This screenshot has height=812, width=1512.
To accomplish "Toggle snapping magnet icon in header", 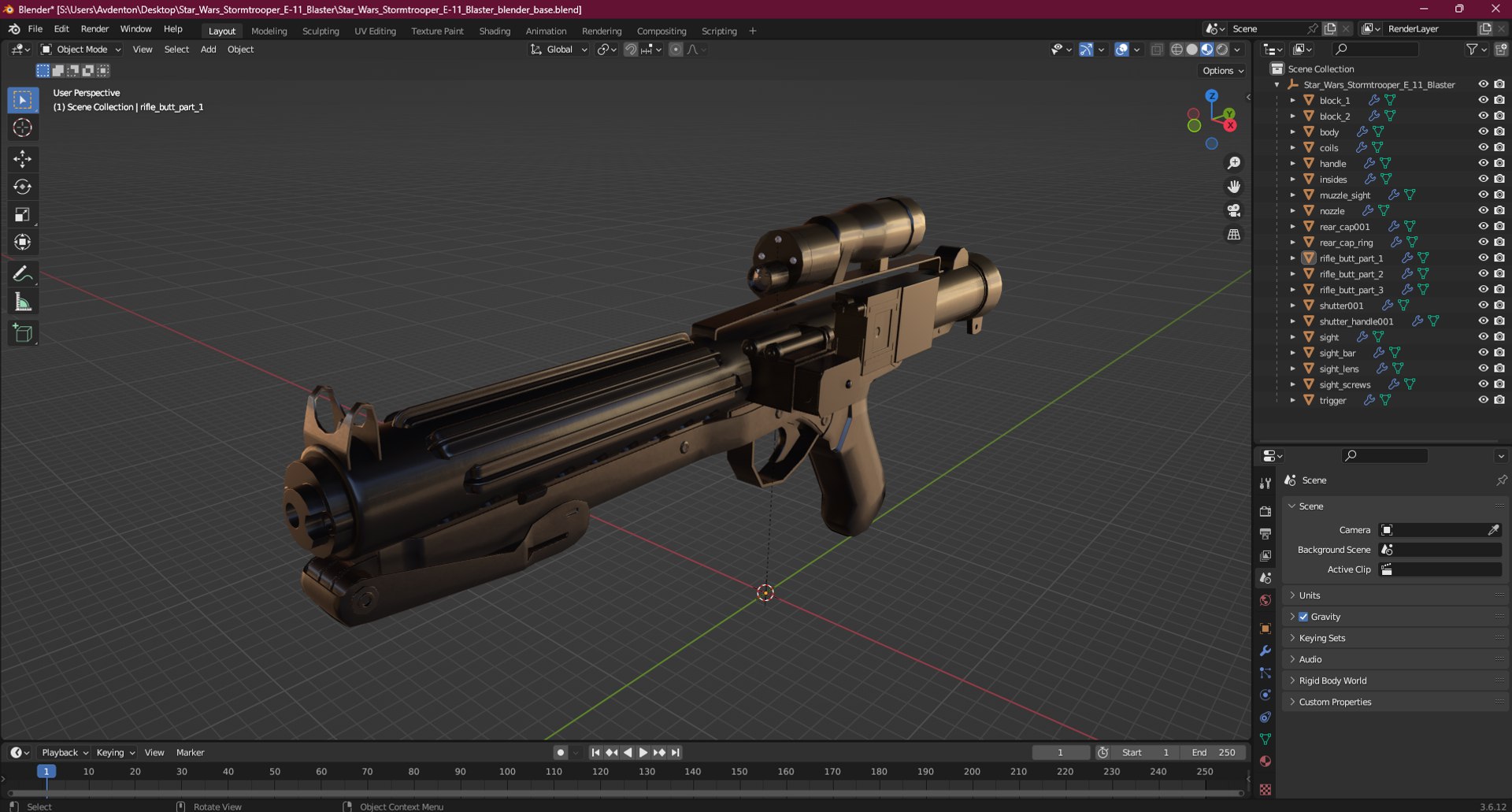I will tap(631, 50).
